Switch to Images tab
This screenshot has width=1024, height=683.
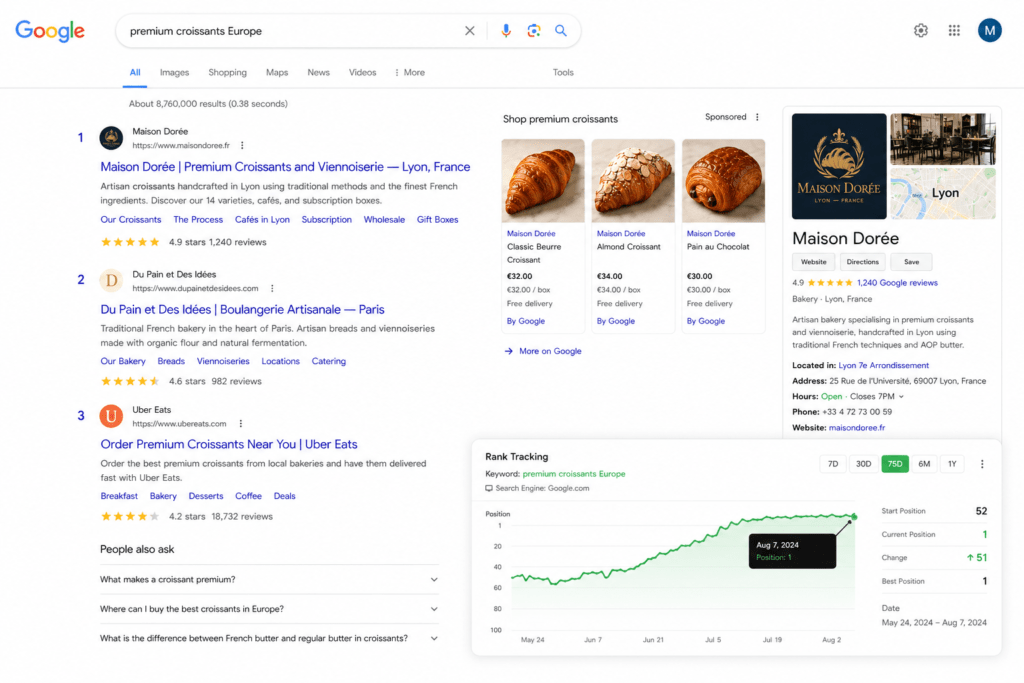pyautogui.click(x=174, y=72)
